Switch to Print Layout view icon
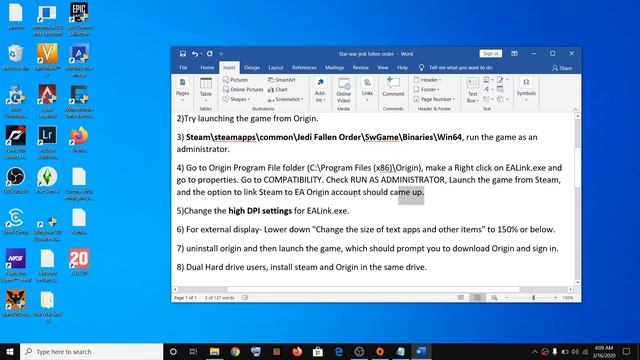The height and width of the screenshot is (360, 640). click(477, 298)
